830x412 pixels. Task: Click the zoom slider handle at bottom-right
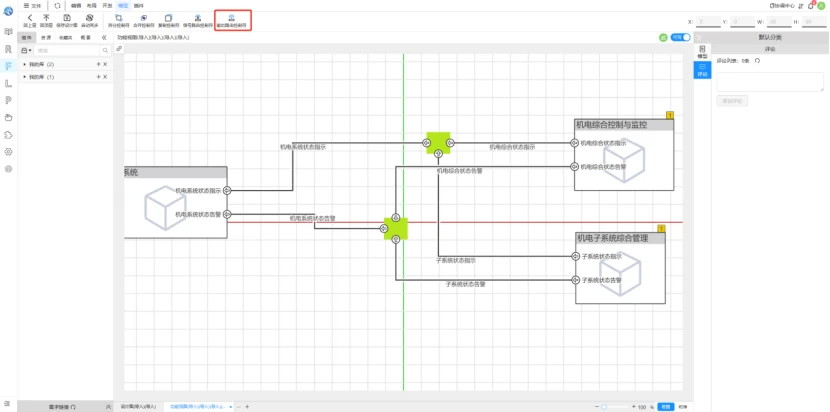click(x=604, y=407)
